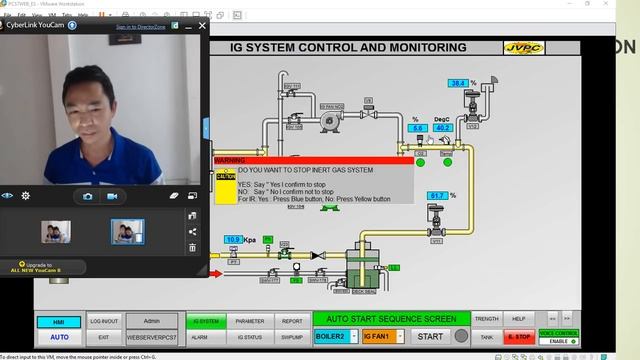The height and width of the screenshot is (360, 640).
Task: Toggle the HMI mode button
Action: coord(59,322)
